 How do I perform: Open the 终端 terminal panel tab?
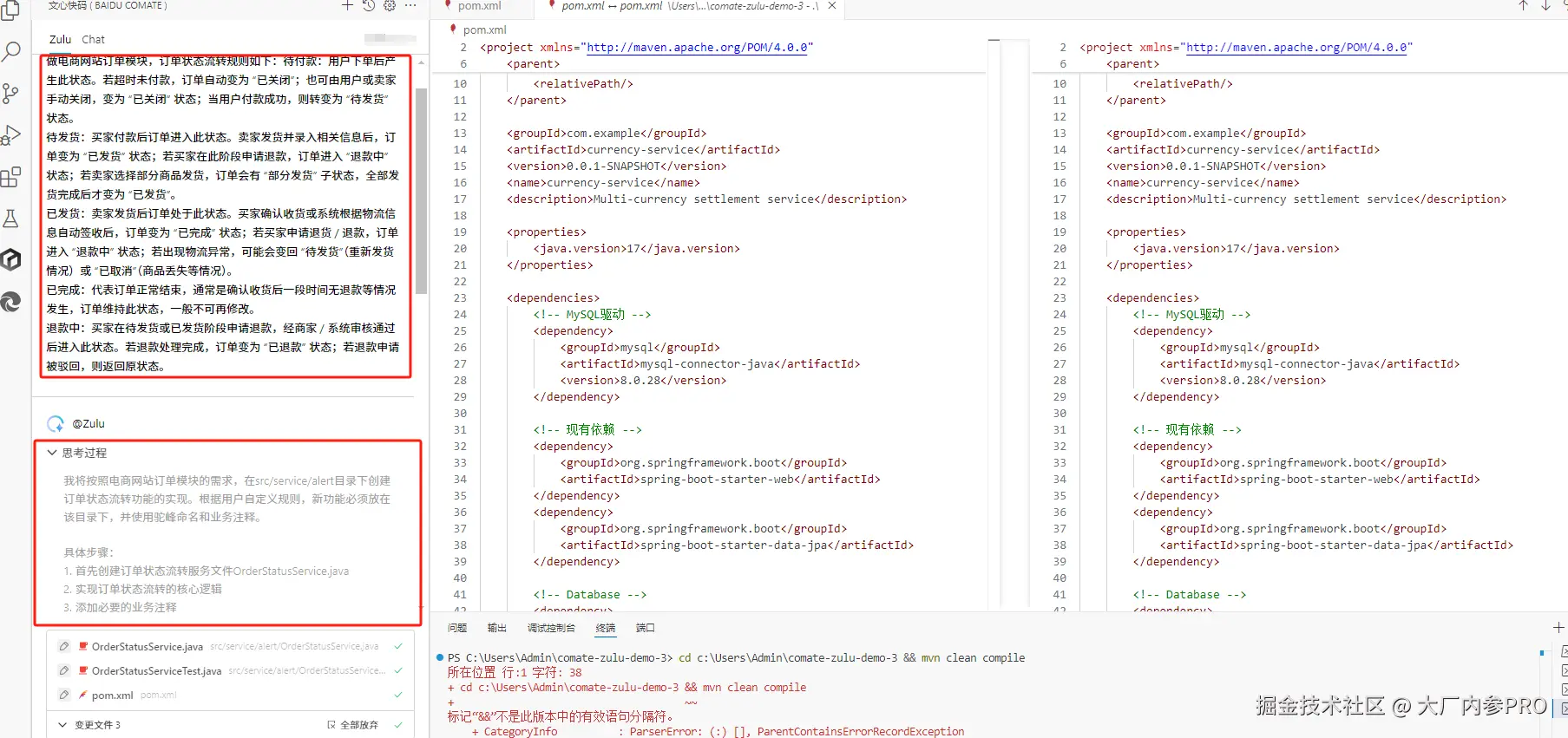(606, 628)
